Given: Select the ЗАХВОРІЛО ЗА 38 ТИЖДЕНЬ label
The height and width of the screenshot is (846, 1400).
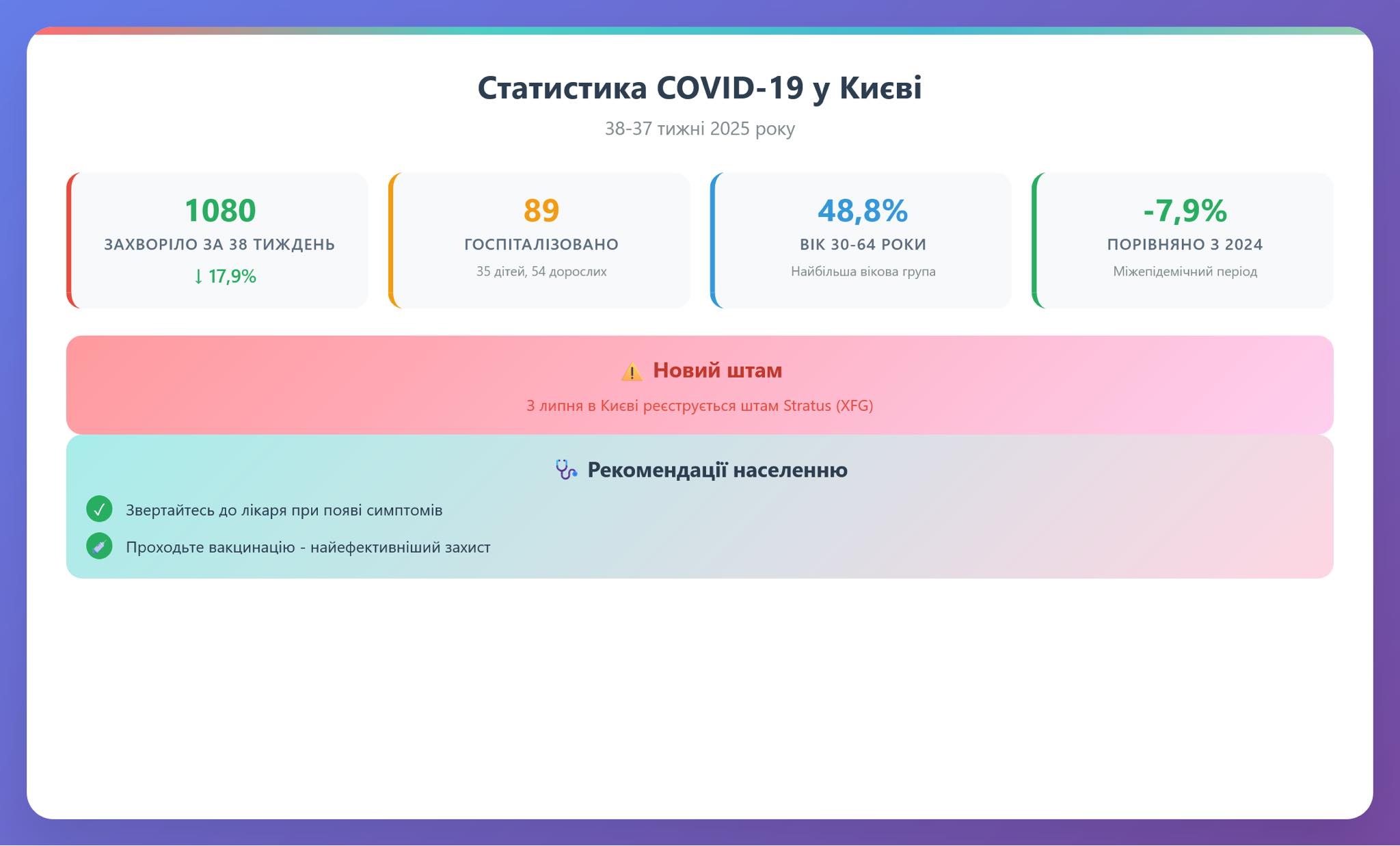Looking at the screenshot, I should (219, 244).
